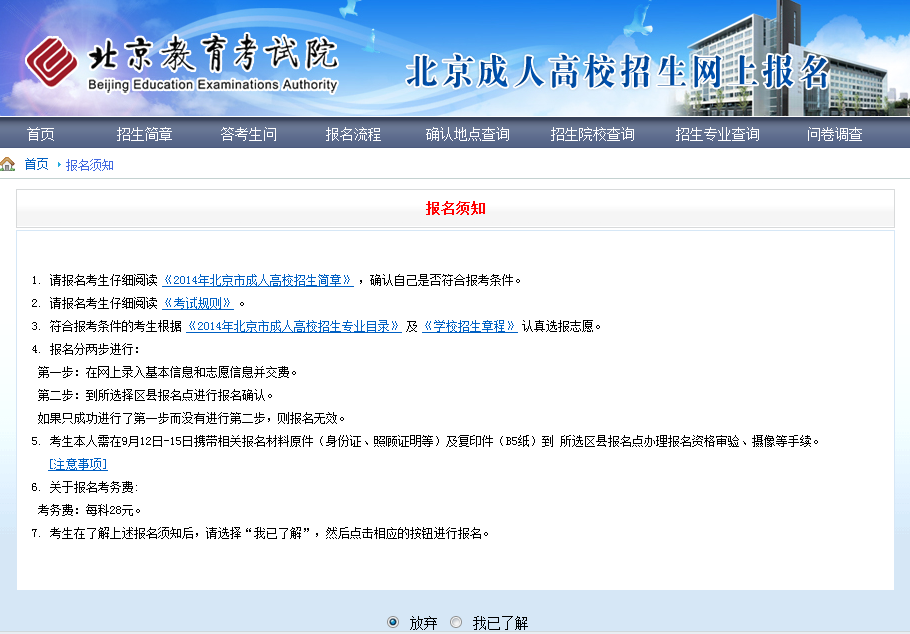910x634 pixels.
Task: Open the [注意事项] link
Action: [78, 464]
